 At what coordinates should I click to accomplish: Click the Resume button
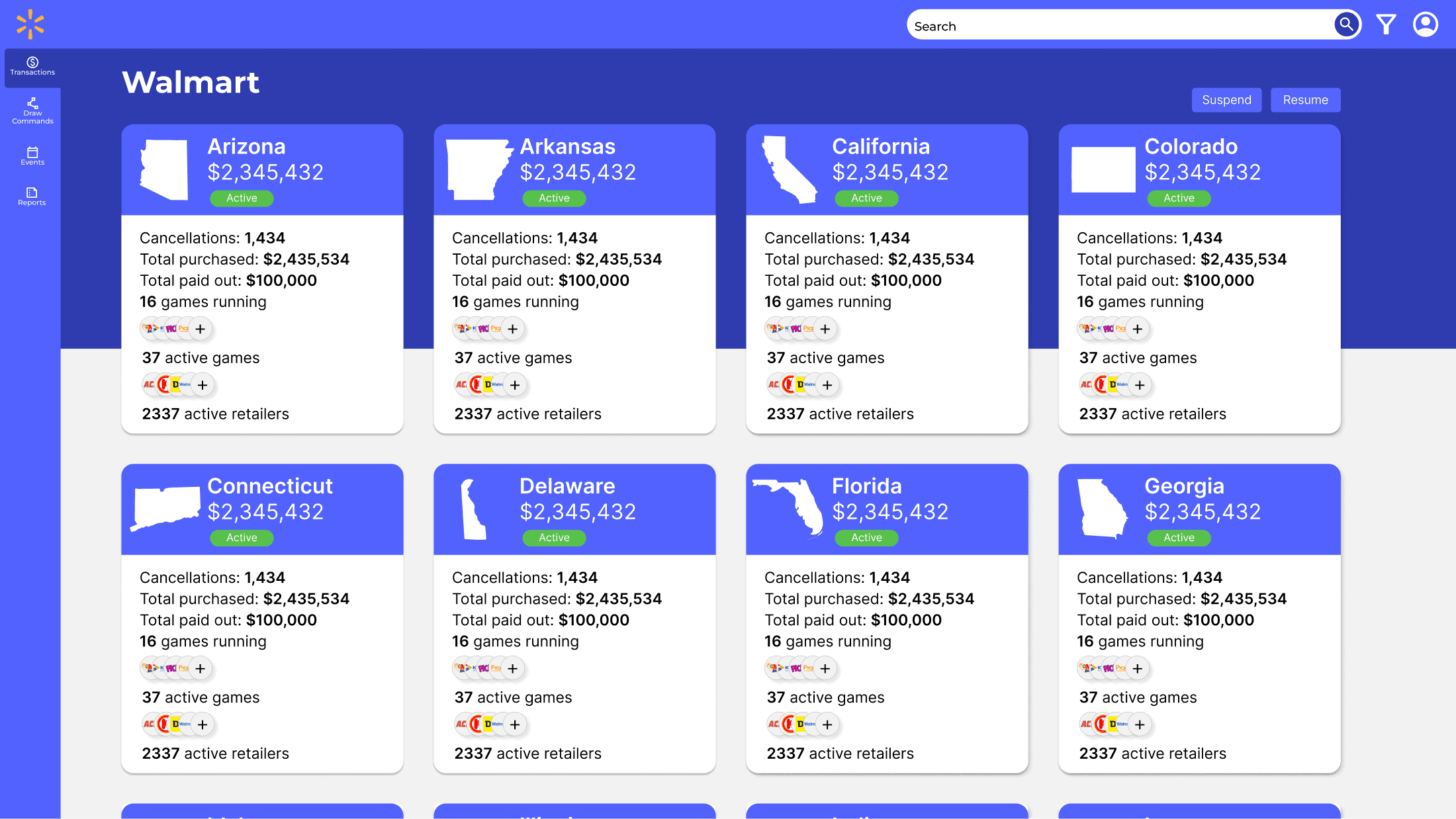1305,100
